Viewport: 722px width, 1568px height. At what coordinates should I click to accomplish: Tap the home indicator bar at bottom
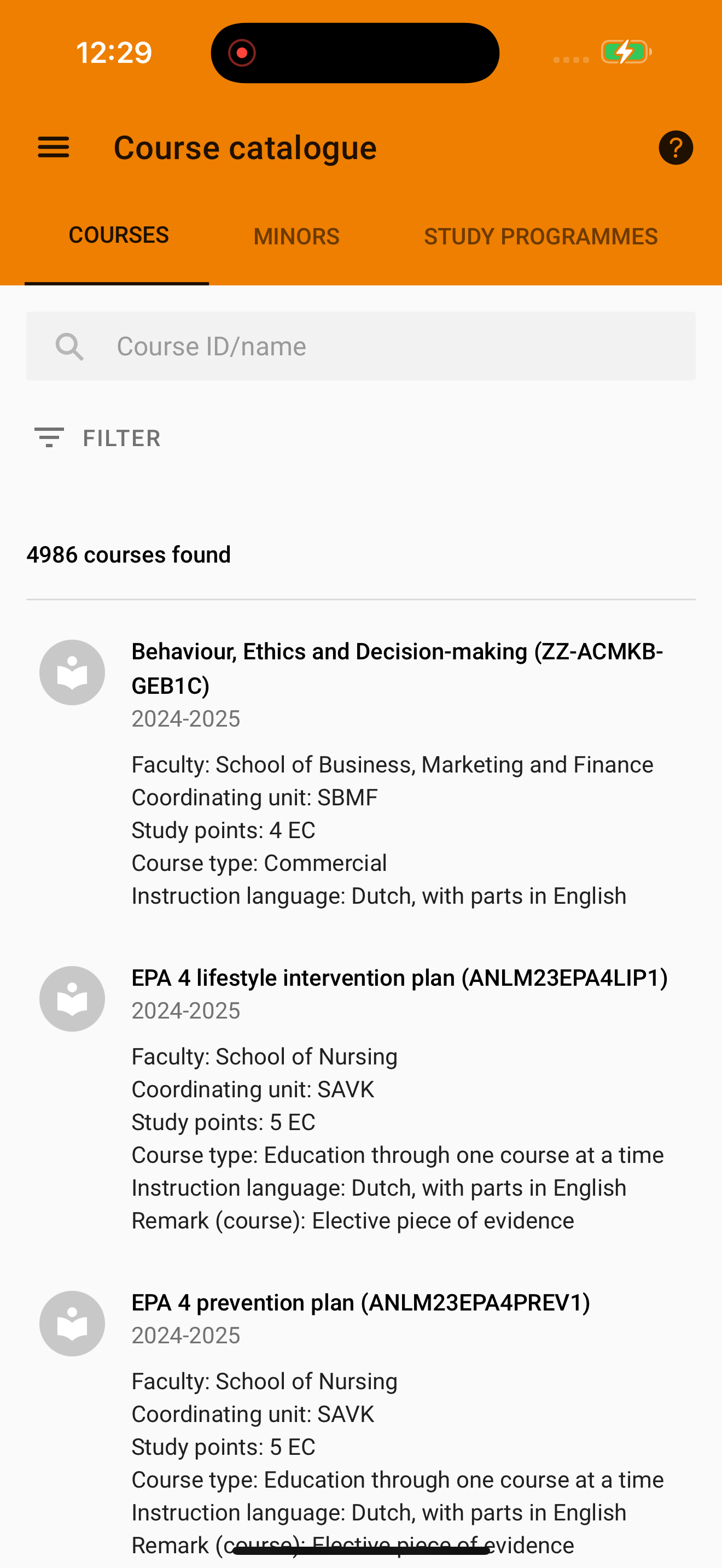pos(361,1550)
